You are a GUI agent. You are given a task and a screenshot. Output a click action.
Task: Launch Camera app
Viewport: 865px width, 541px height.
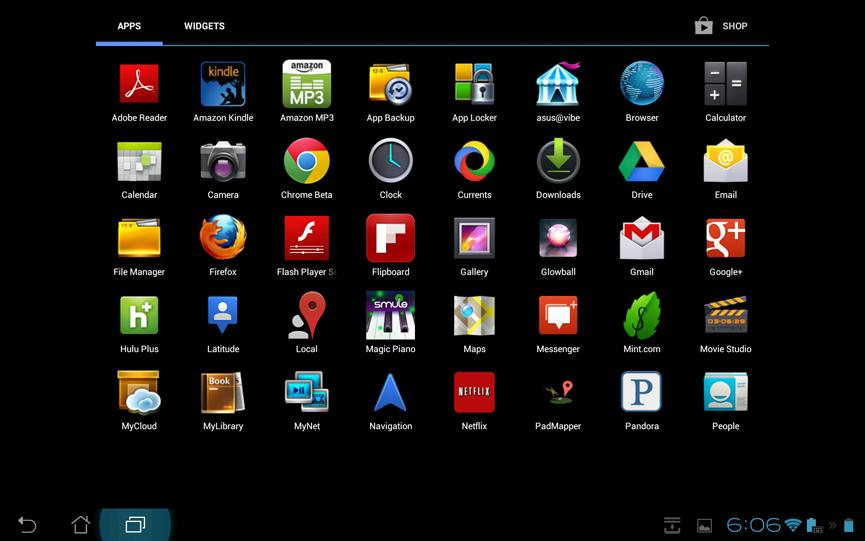(223, 162)
